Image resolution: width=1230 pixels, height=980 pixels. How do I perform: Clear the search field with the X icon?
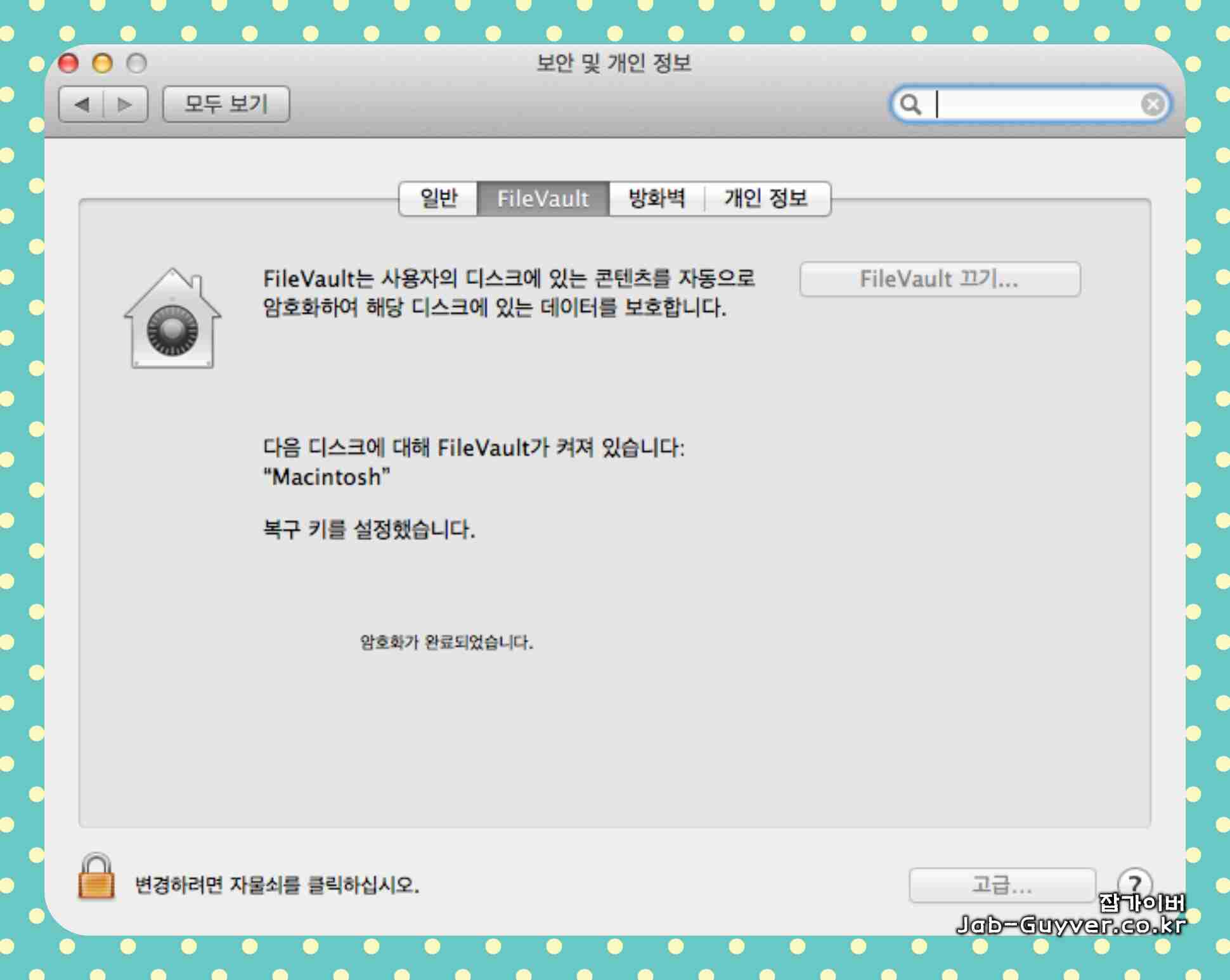click(1152, 104)
